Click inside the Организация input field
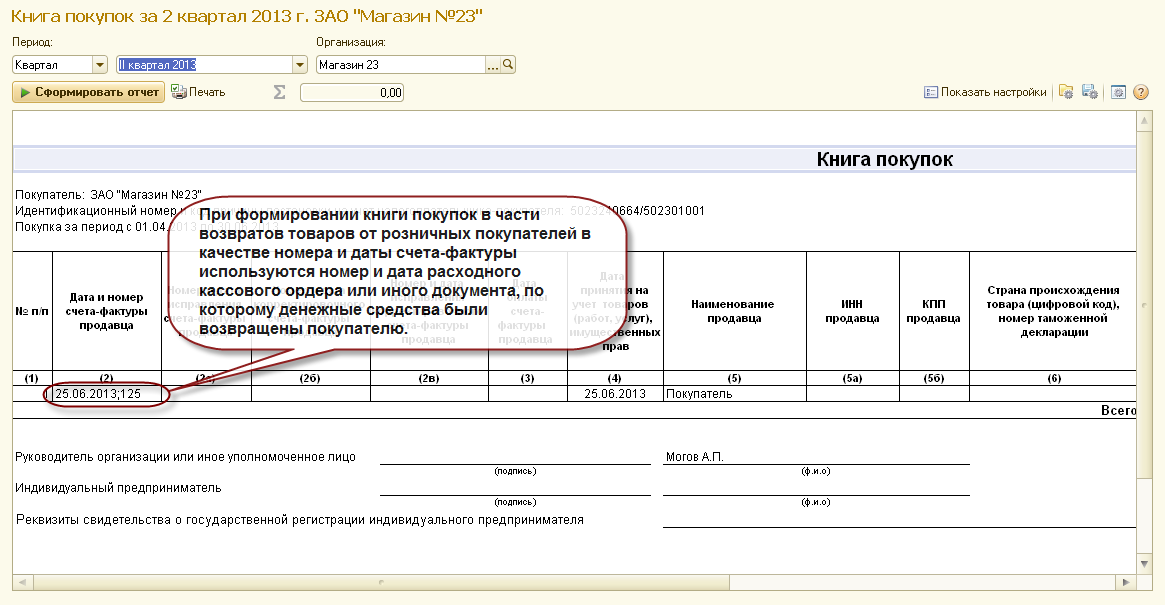This screenshot has width=1165, height=605. tap(401, 65)
